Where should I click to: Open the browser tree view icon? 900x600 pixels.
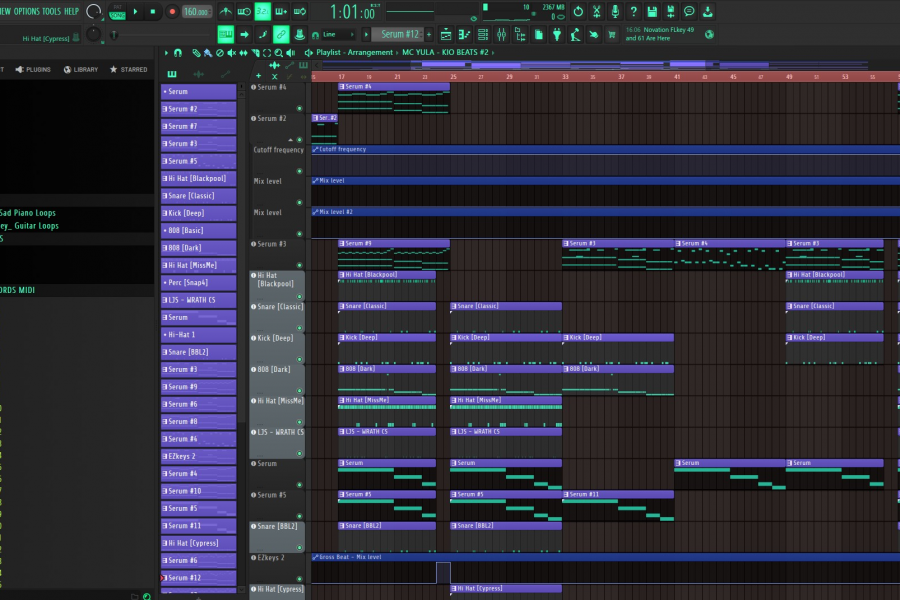pyautogui.click(x=520, y=34)
